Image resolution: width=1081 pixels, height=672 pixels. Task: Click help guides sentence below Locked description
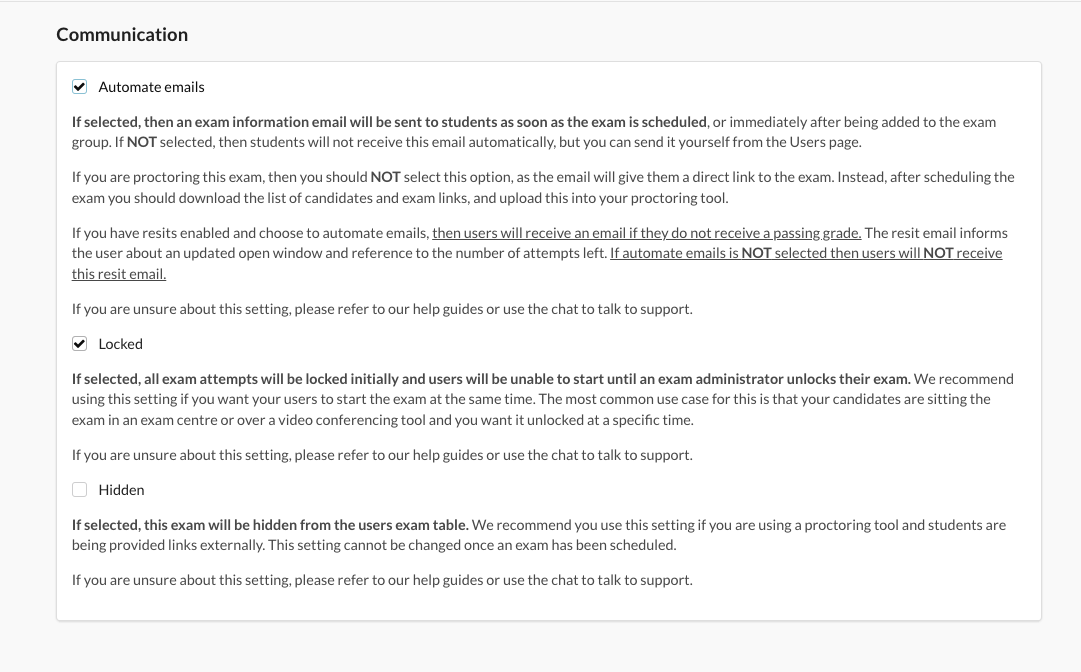(382, 455)
